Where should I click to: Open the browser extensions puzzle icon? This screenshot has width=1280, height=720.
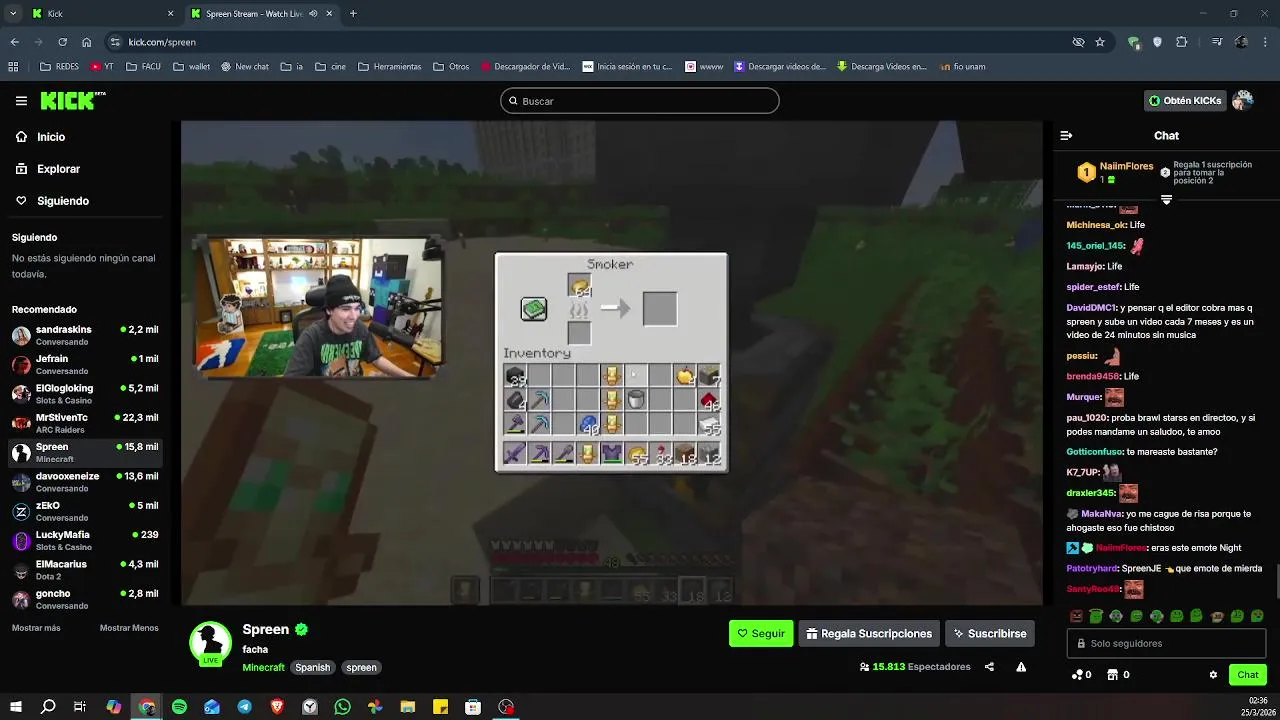[x=1181, y=42]
